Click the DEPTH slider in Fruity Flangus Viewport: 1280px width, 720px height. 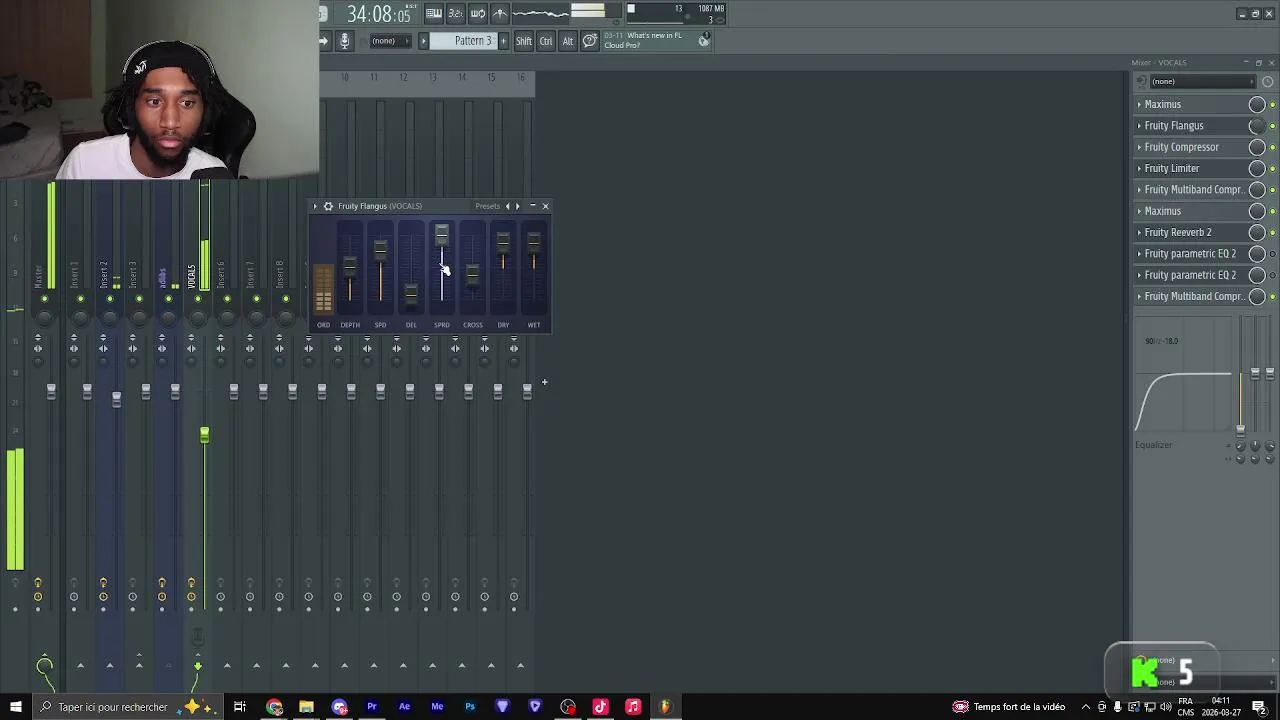[x=349, y=265]
